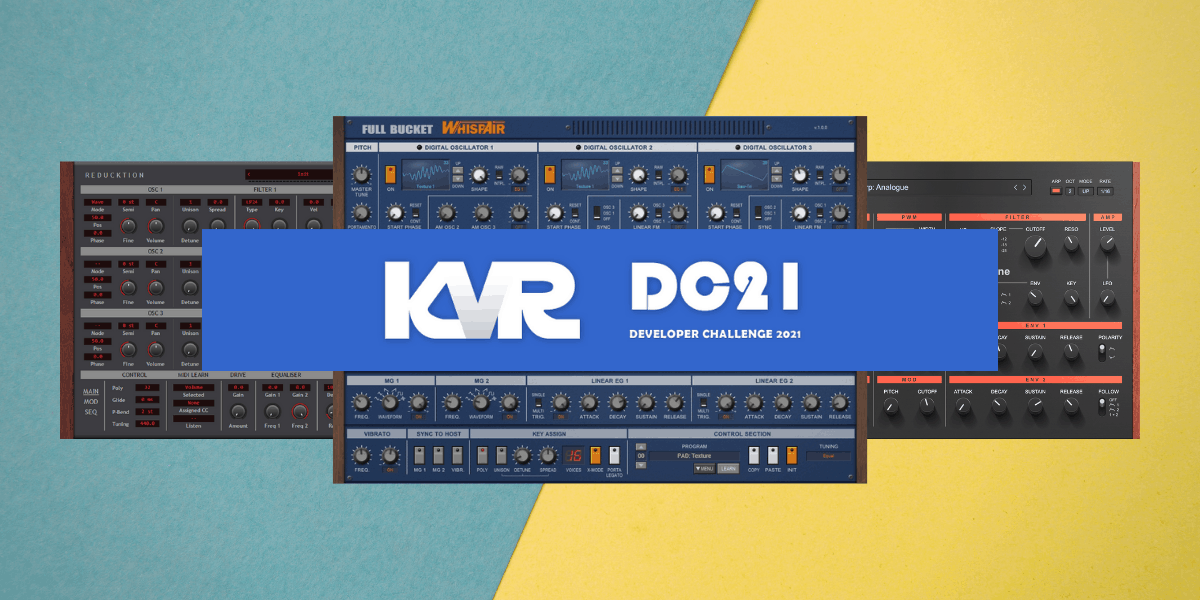The height and width of the screenshot is (600, 1200).
Task: Click the PAD: Texture program name field
Action: (695, 456)
